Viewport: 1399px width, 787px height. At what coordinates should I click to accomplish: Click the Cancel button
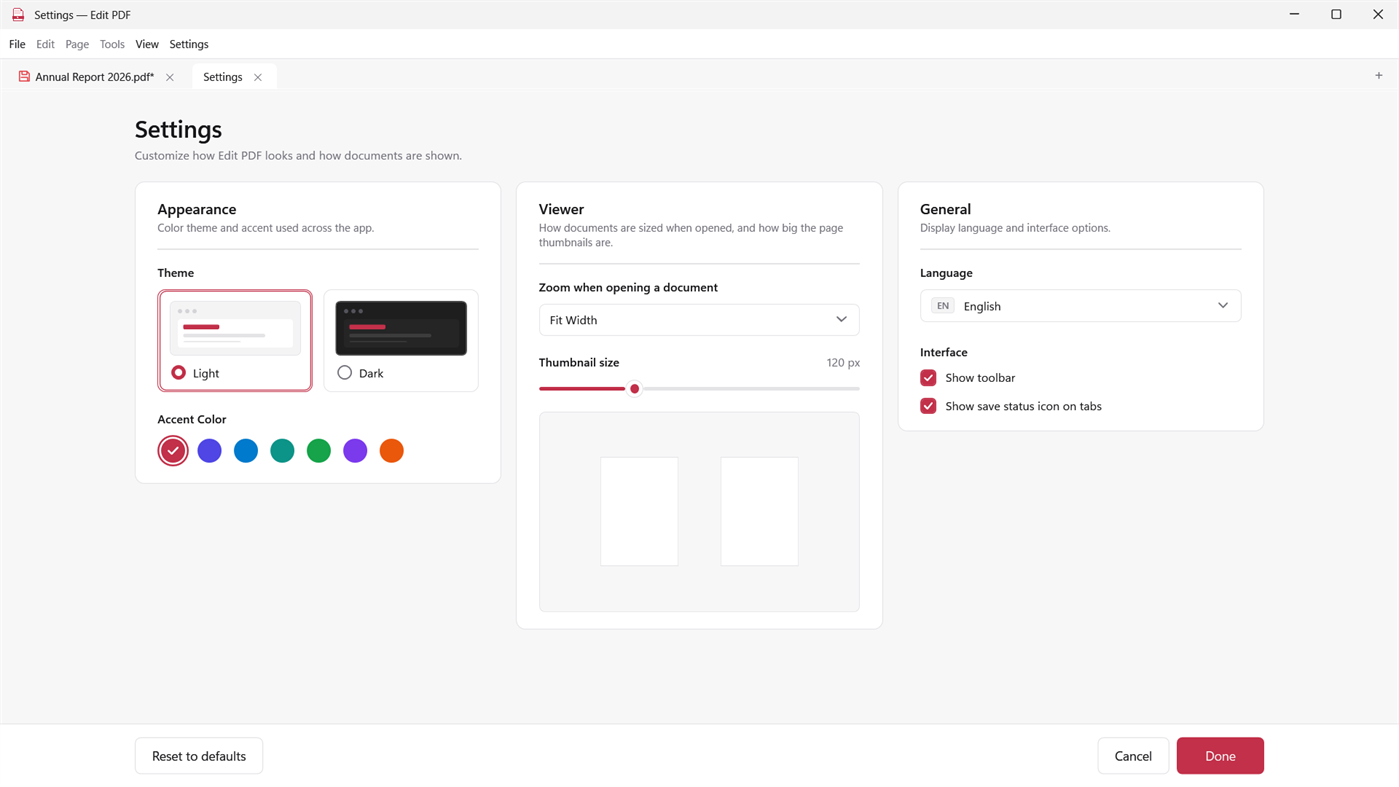point(1133,756)
